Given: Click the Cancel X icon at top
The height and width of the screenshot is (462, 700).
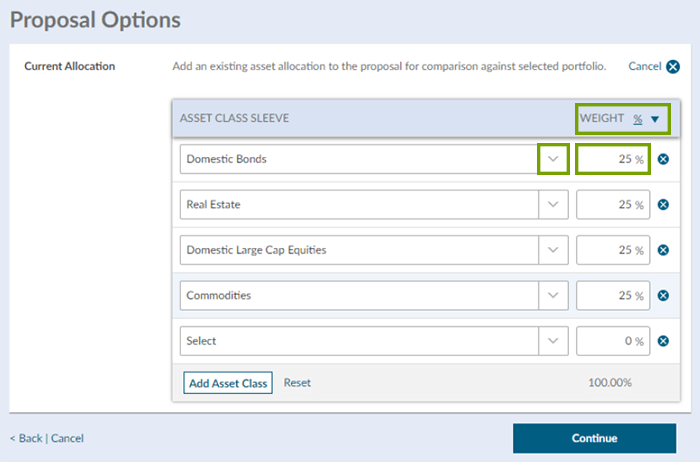Looking at the screenshot, I should pyautogui.click(x=673, y=67).
